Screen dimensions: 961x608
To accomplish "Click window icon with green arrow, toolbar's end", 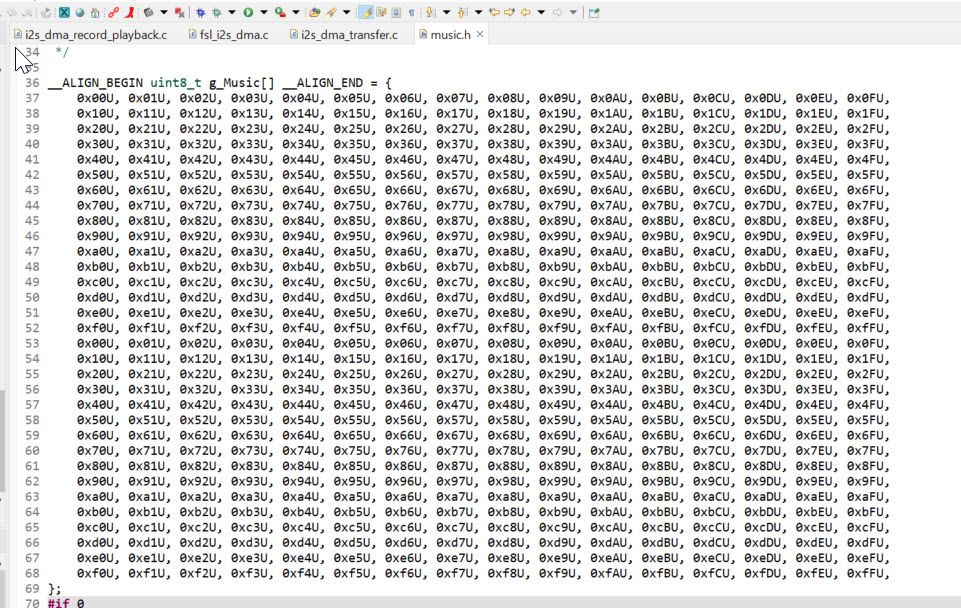I will 594,12.
